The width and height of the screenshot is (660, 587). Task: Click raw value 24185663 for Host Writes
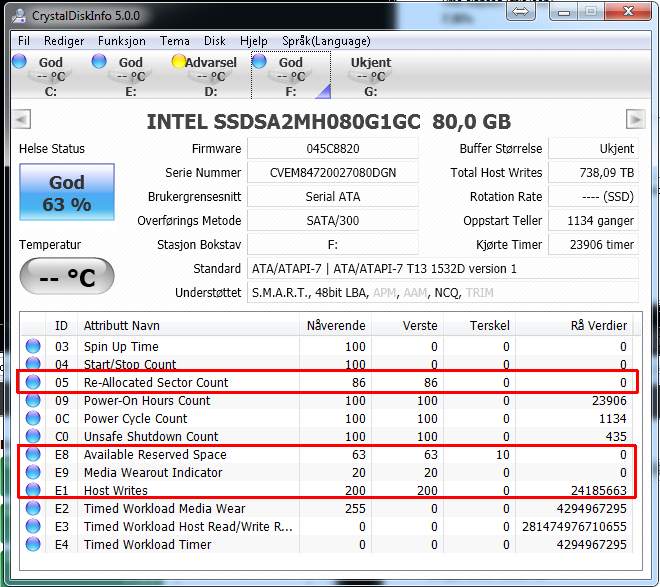coord(599,490)
